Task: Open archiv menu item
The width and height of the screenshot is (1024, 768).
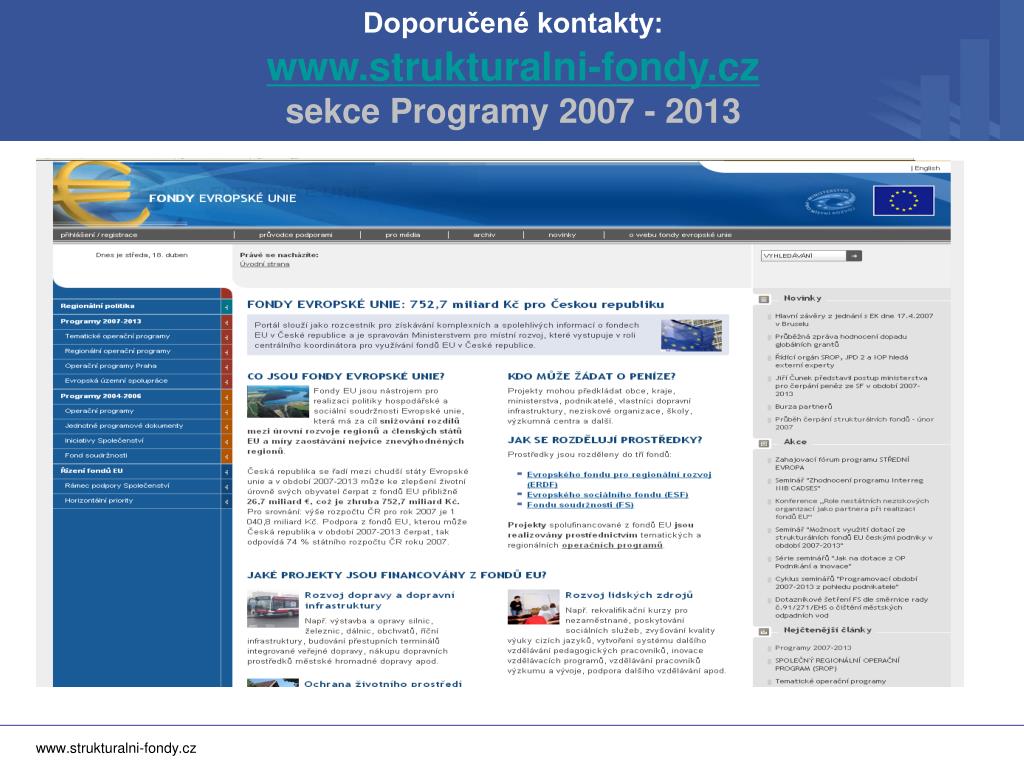Action: click(x=484, y=235)
